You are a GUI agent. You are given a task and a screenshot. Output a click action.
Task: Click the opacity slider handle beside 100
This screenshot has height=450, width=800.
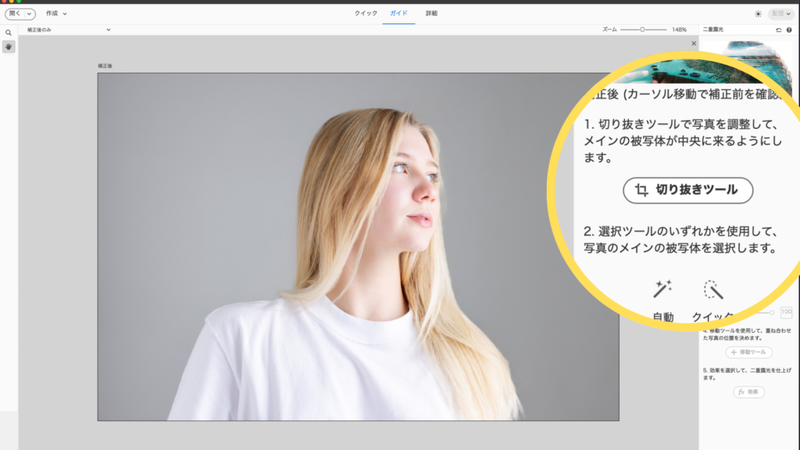[772, 312]
